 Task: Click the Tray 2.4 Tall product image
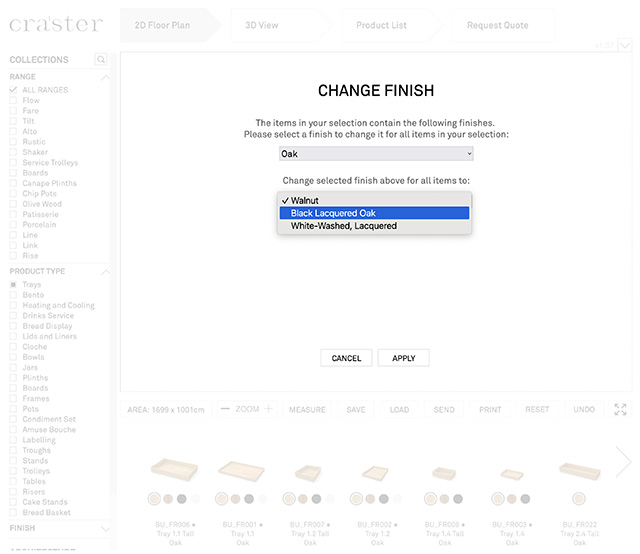point(579,470)
